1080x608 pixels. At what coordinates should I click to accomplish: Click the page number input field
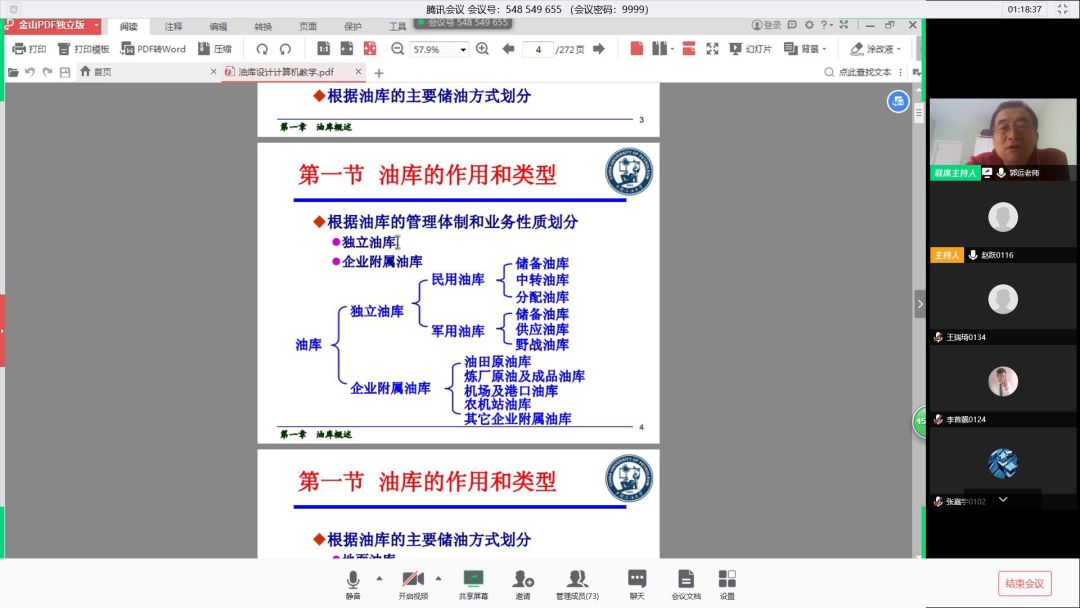(x=538, y=49)
